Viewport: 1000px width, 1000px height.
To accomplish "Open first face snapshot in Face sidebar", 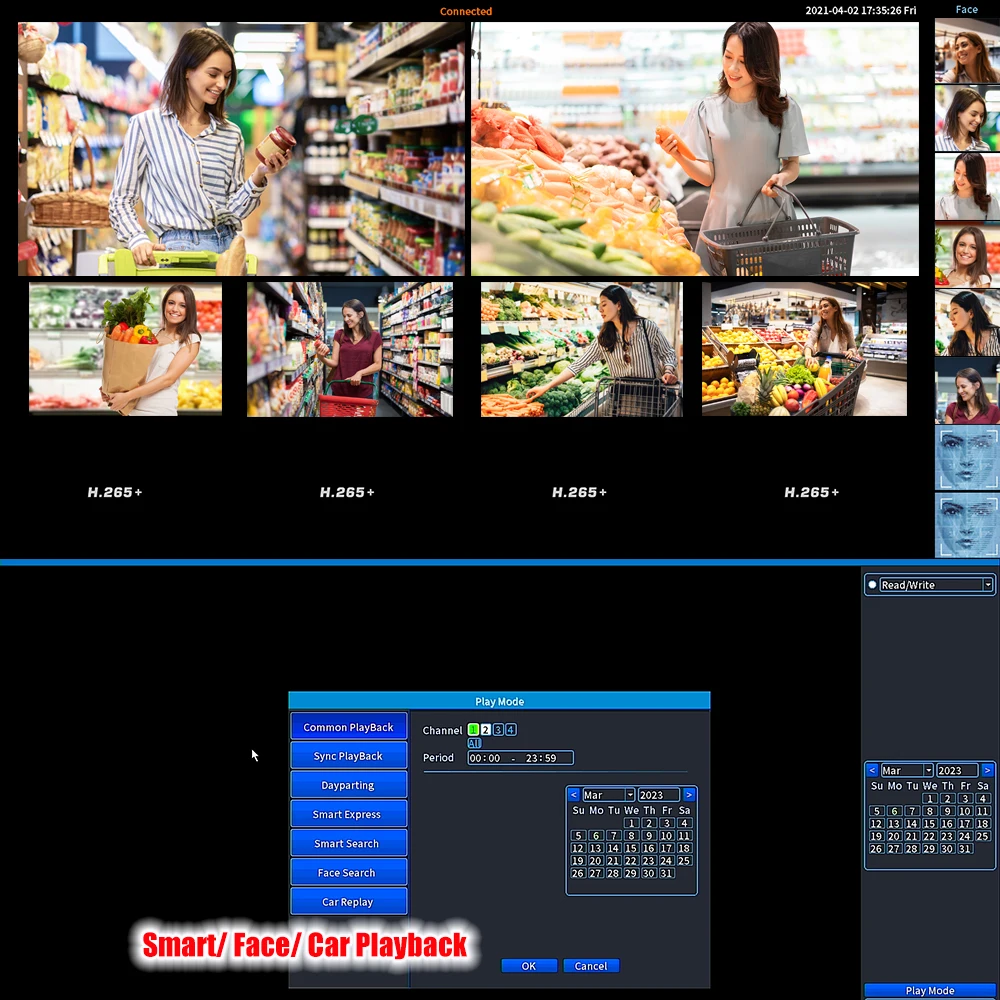I will pyautogui.click(x=967, y=51).
